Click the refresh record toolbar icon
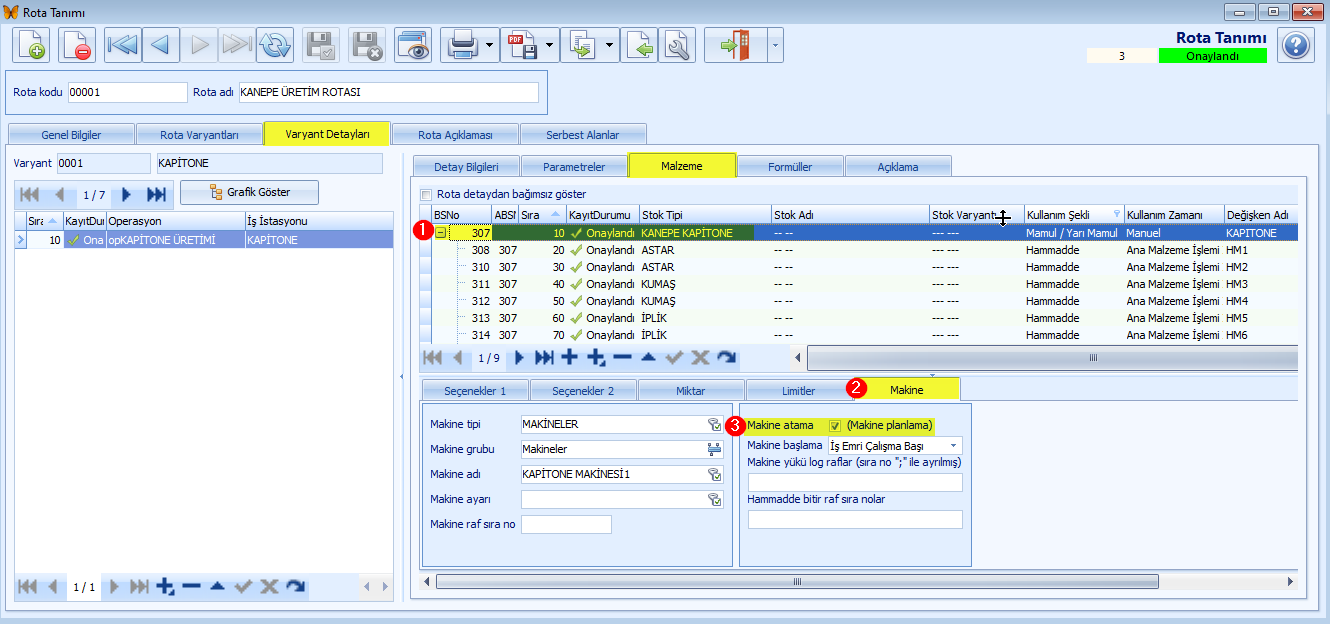 coord(275,46)
